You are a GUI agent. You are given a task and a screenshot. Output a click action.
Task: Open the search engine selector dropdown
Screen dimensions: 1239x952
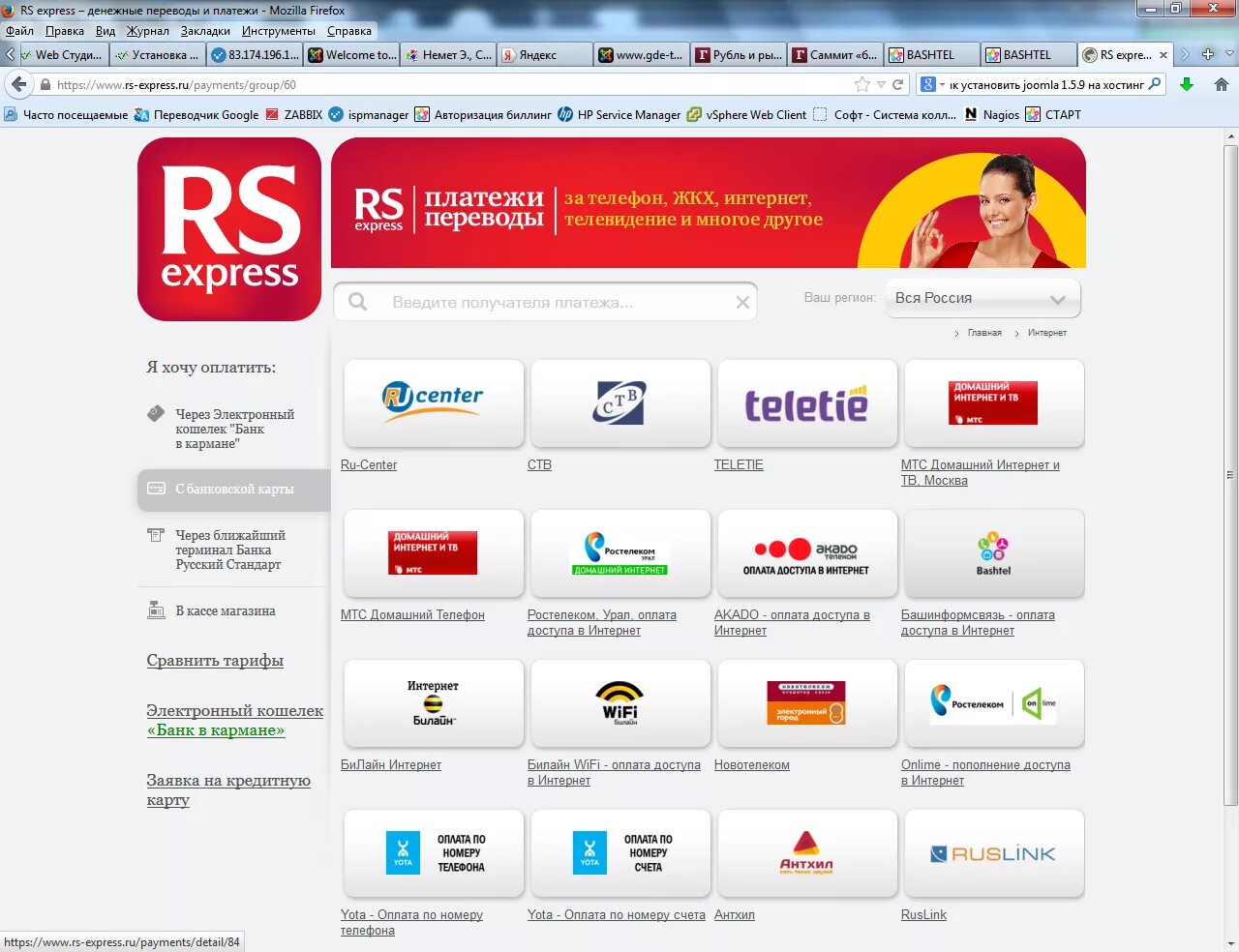932,85
